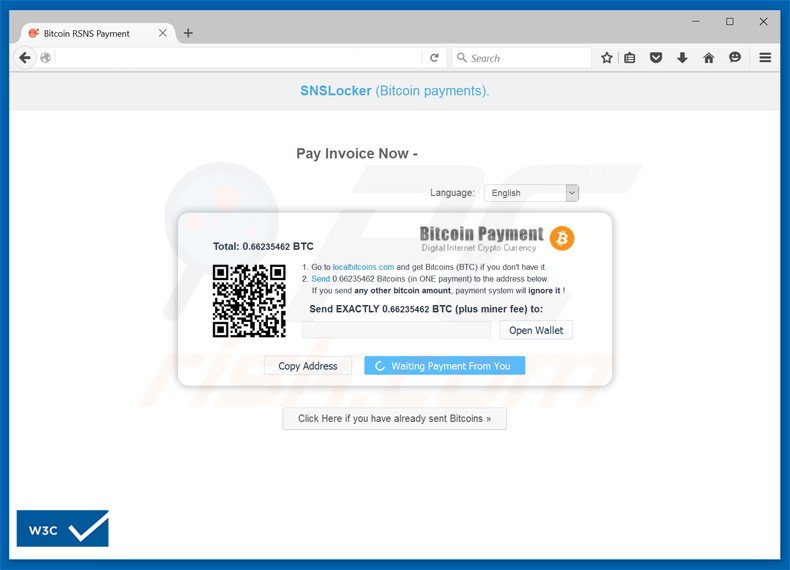Screen dimensions: 790x570
Task: Click the SNSLocker header title
Action: [394, 91]
